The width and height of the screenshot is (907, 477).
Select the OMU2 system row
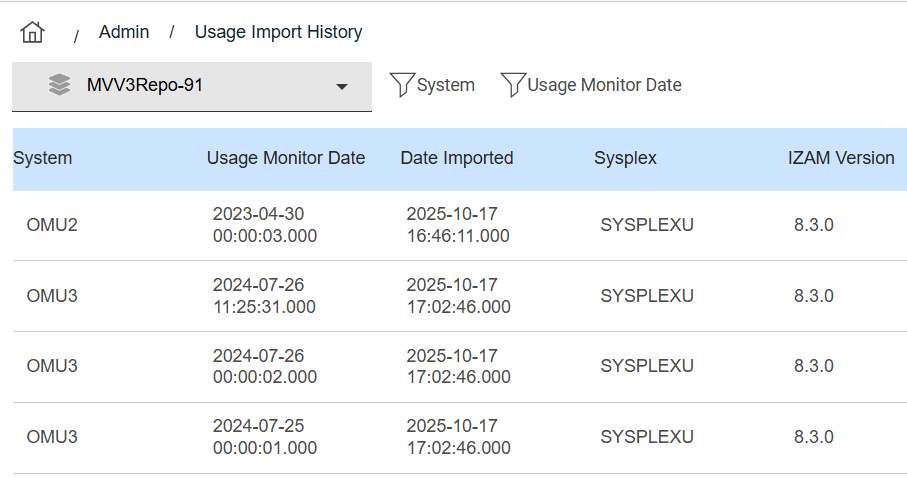[52, 225]
